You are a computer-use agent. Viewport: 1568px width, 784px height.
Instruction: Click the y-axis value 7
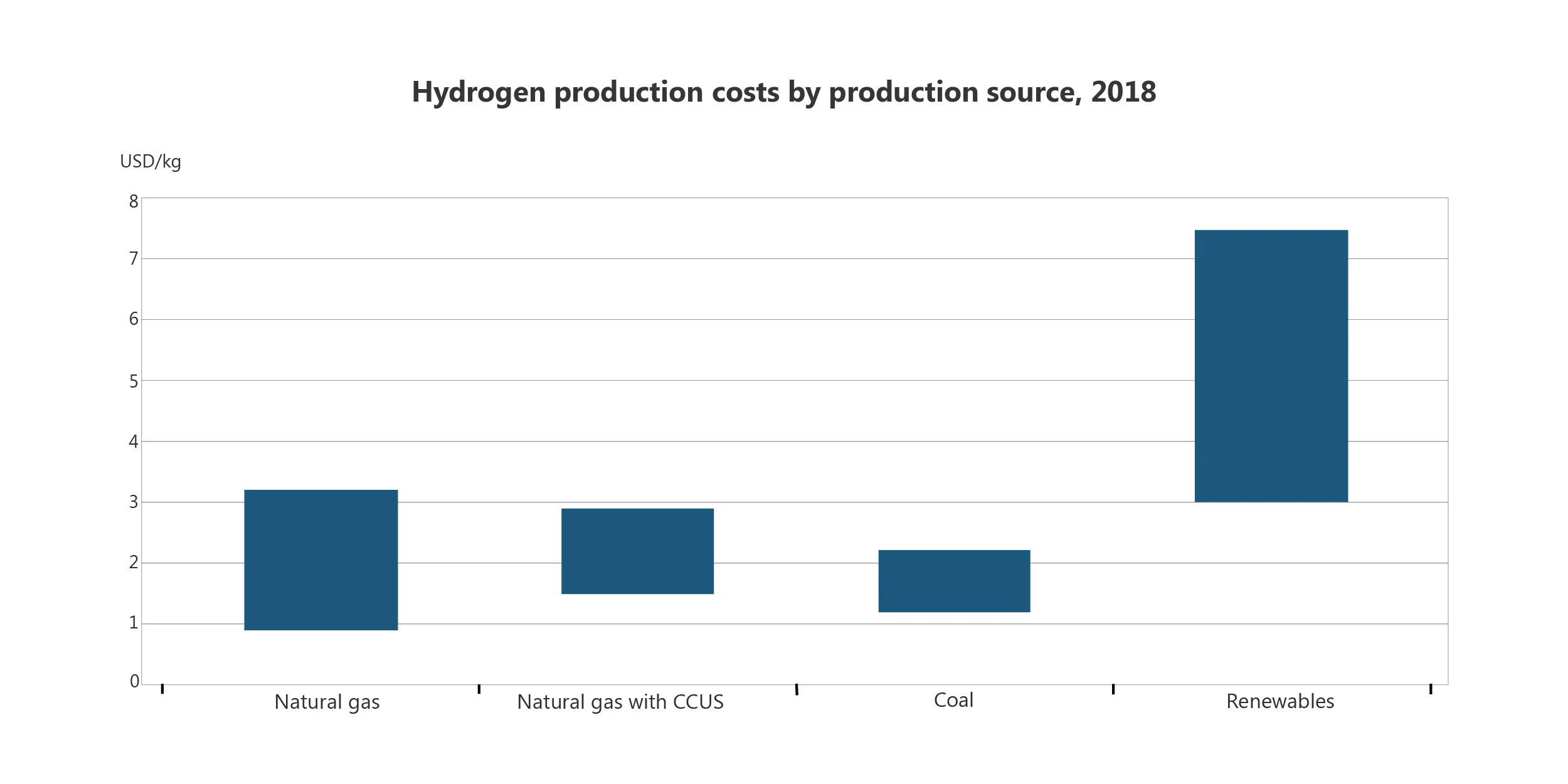click(x=134, y=258)
